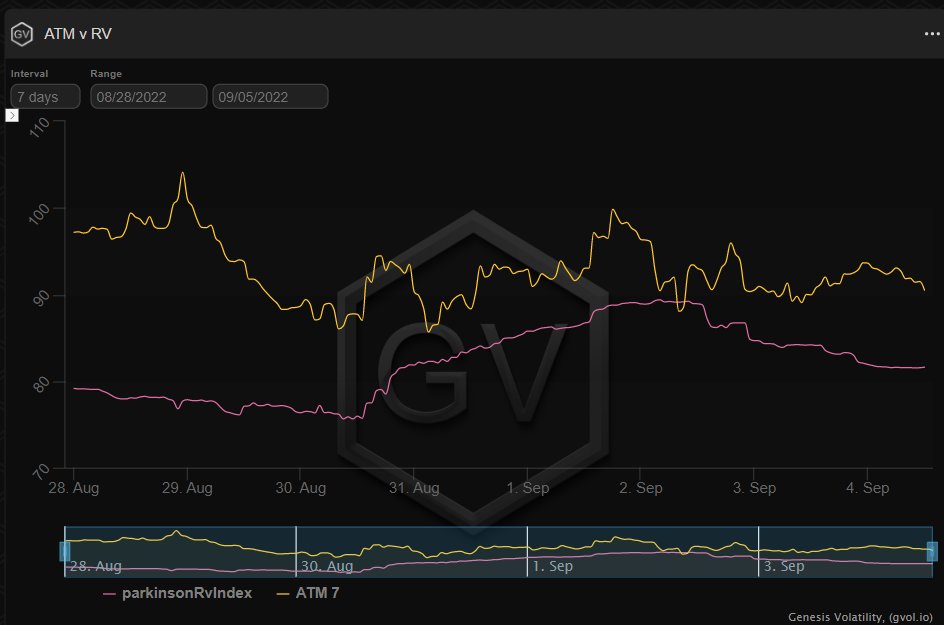Expand the small arrow panel above the y-axis
944x625 pixels.
(x=12, y=116)
